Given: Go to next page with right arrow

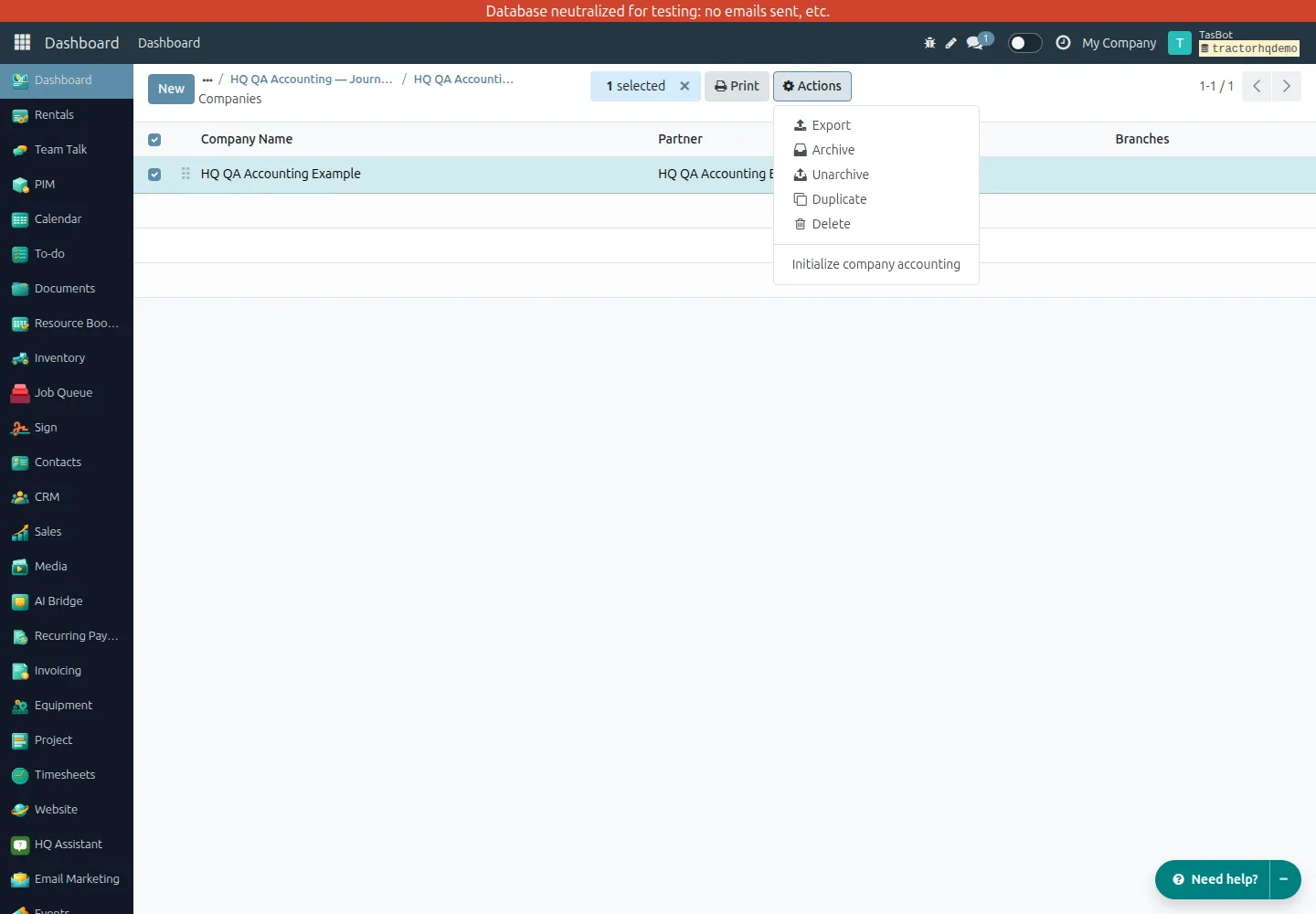Looking at the screenshot, I should click(x=1286, y=86).
